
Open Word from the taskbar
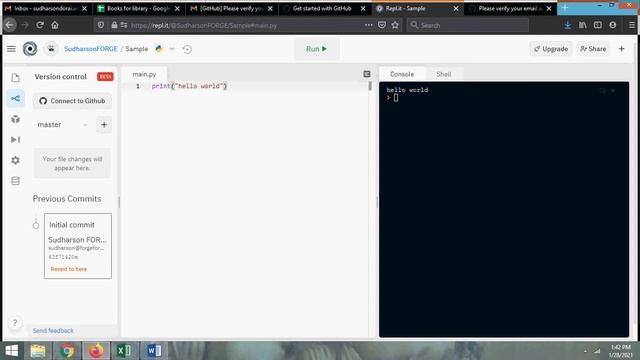coord(154,351)
